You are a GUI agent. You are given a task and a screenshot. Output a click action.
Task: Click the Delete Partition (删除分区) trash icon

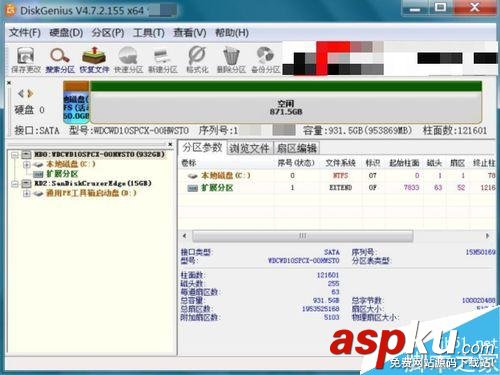click(x=231, y=60)
